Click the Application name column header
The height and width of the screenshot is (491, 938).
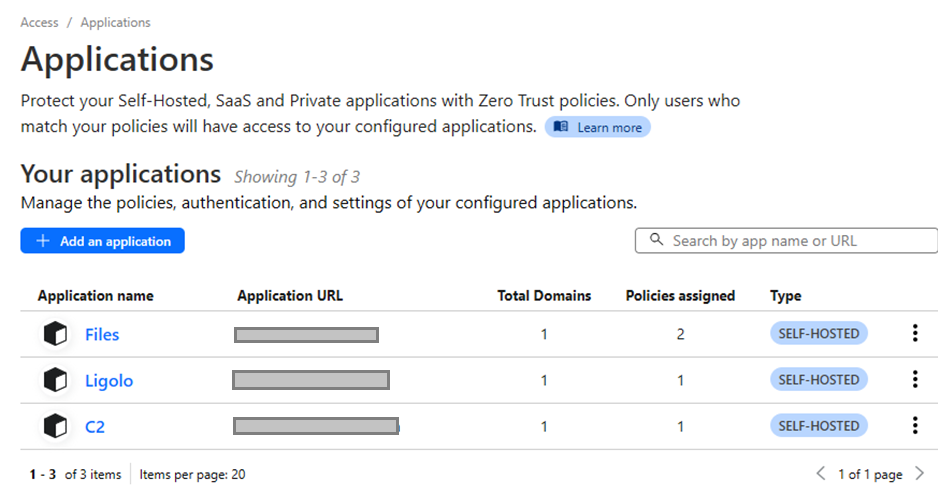coord(96,296)
